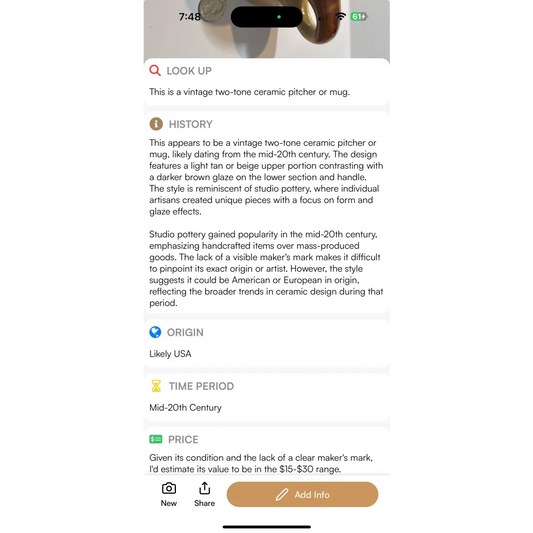Tap the PRICE section heading

point(183,440)
